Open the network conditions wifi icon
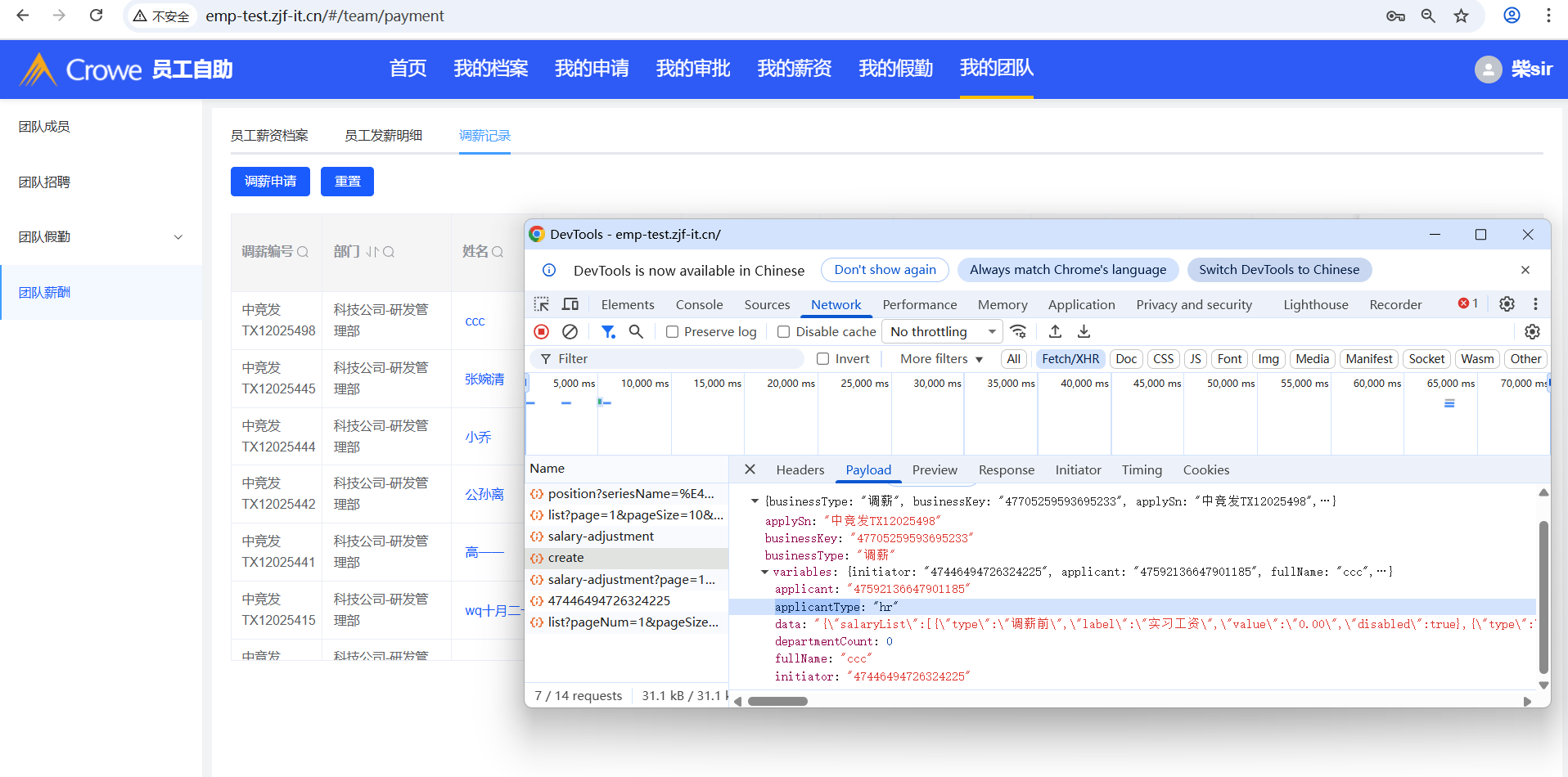1568x777 pixels. pos(1018,331)
